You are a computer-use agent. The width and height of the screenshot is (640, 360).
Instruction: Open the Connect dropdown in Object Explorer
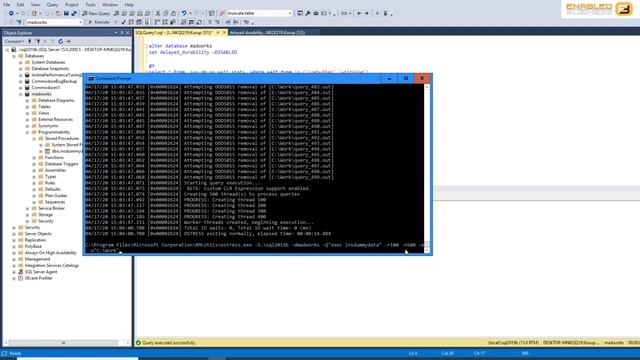pos(14,41)
